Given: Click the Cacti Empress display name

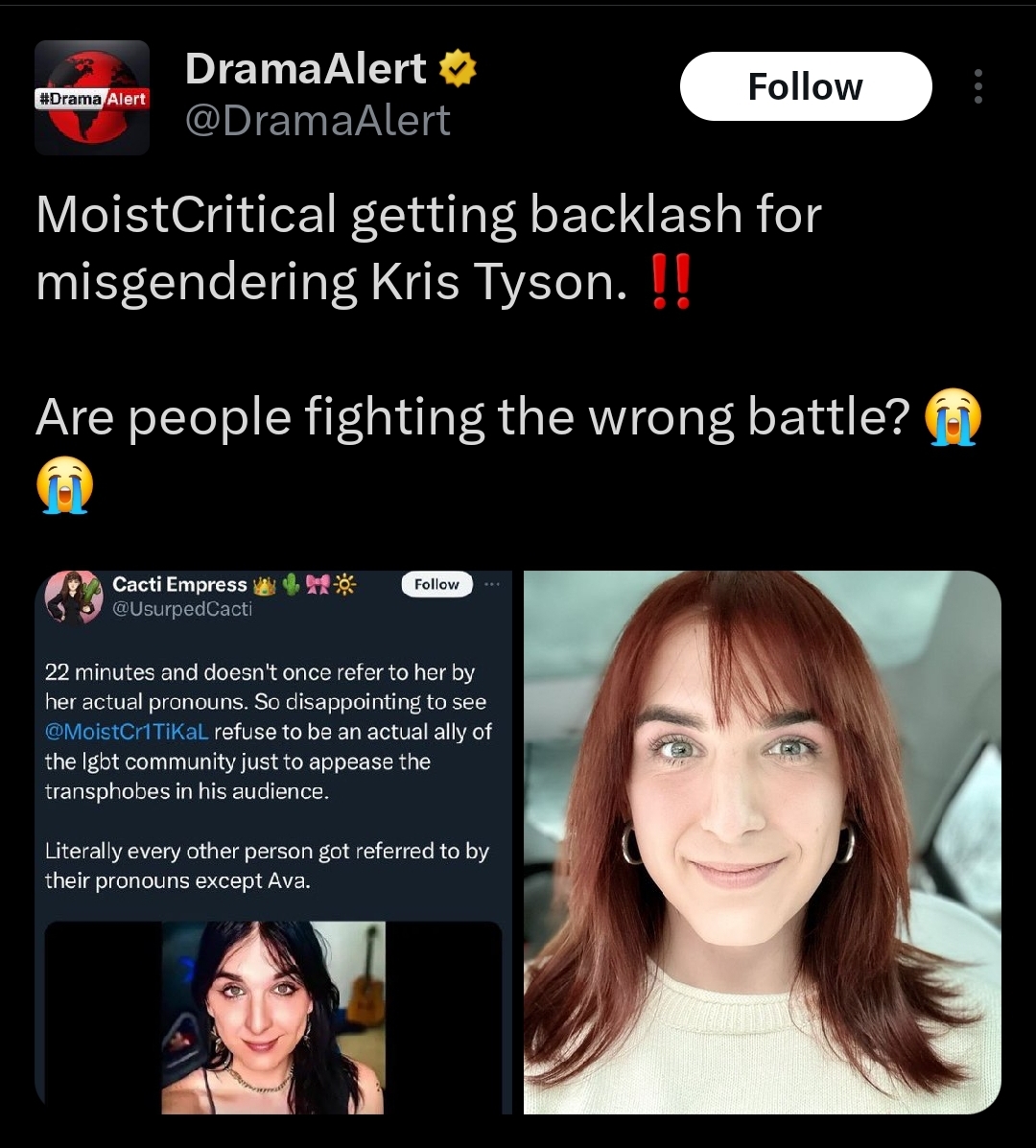Looking at the screenshot, I should pyautogui.click(x=179, y=584).
